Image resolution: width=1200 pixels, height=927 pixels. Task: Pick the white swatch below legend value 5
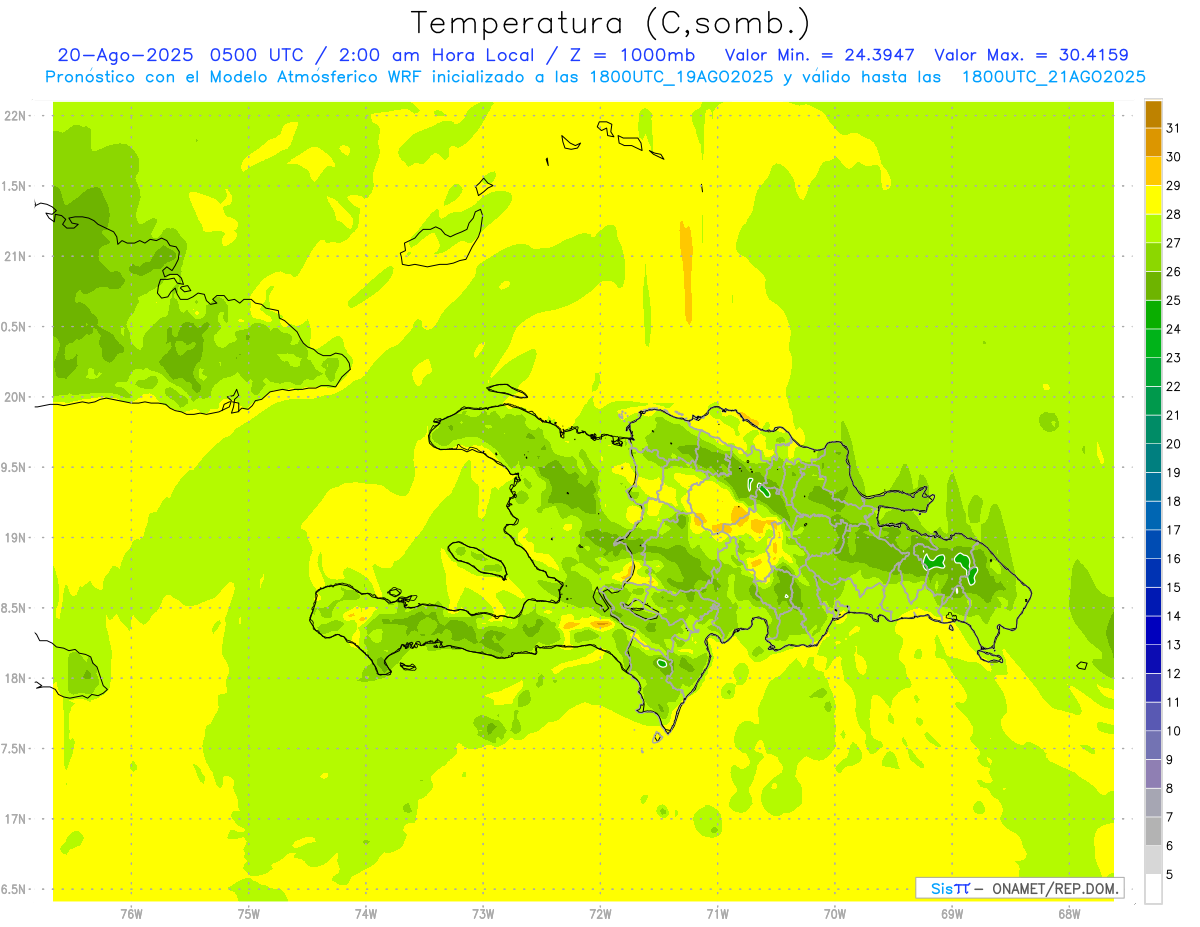[x=1153, y=888]
